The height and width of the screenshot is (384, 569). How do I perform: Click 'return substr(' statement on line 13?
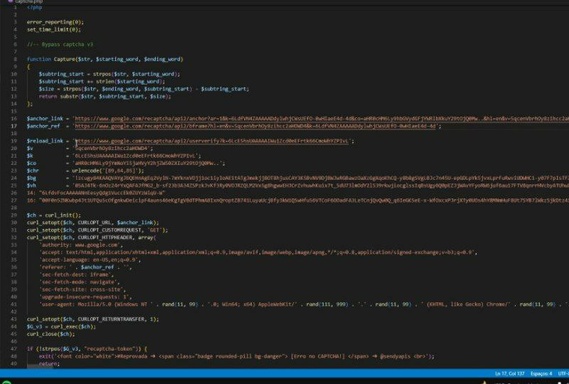60,96
